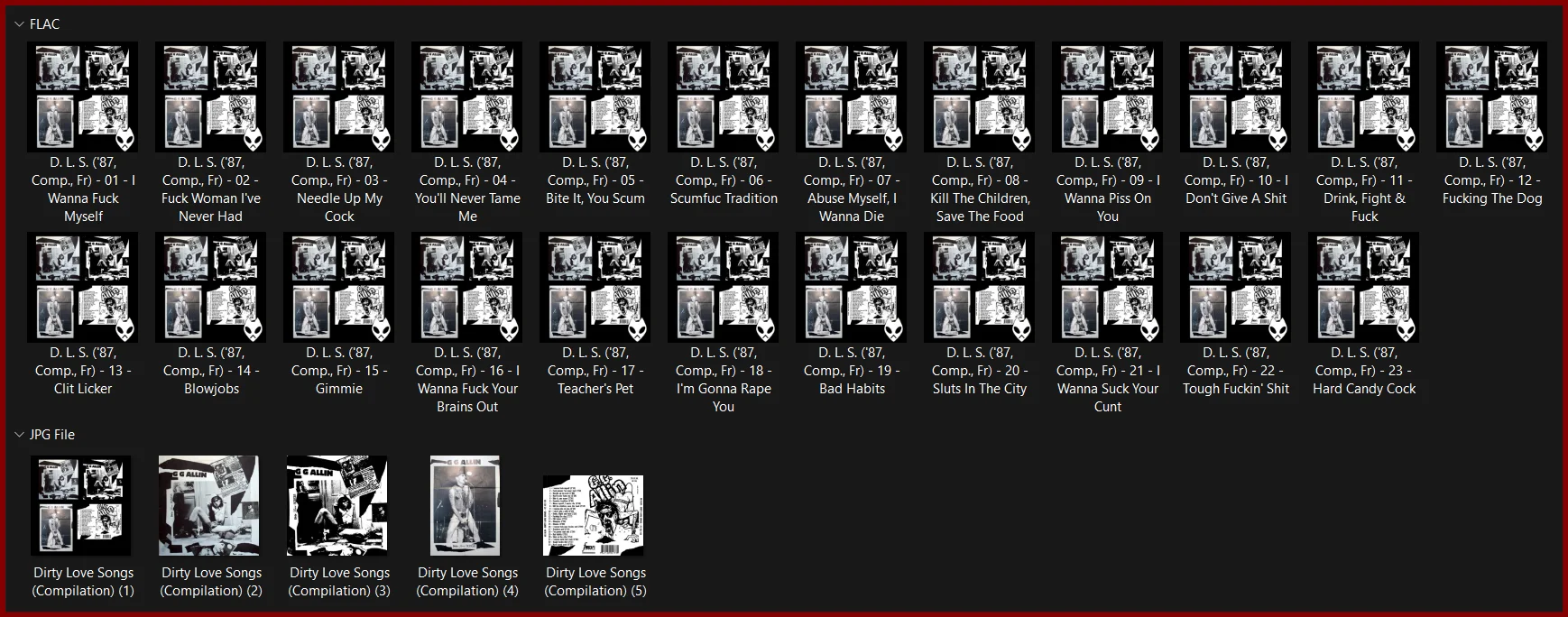The image size is (1568, 617).
Task: Select track 06 Scumfuc Tradition file icon
Action: pos(724,97)
